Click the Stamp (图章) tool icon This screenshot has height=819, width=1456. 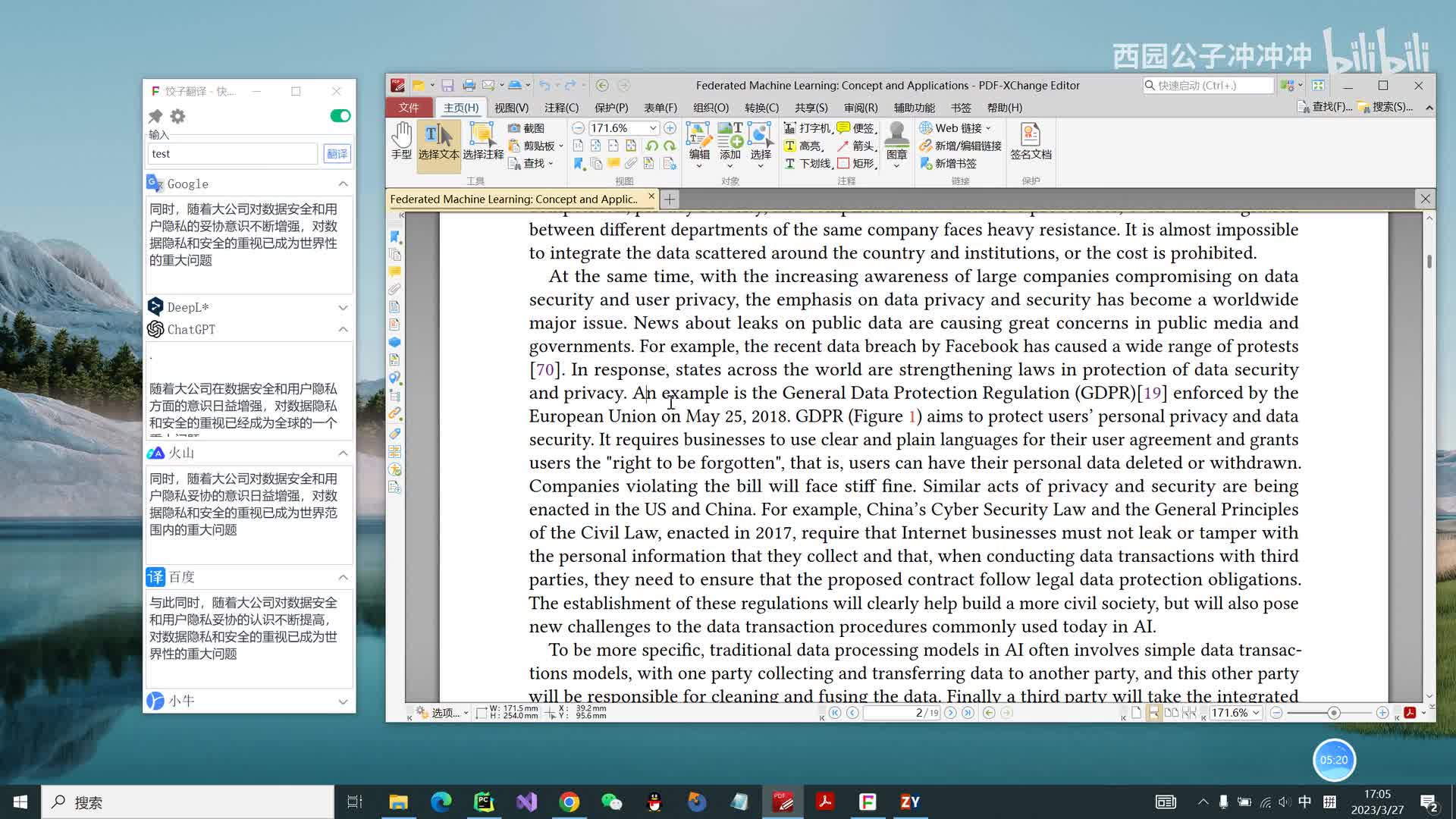click(896, 140)
